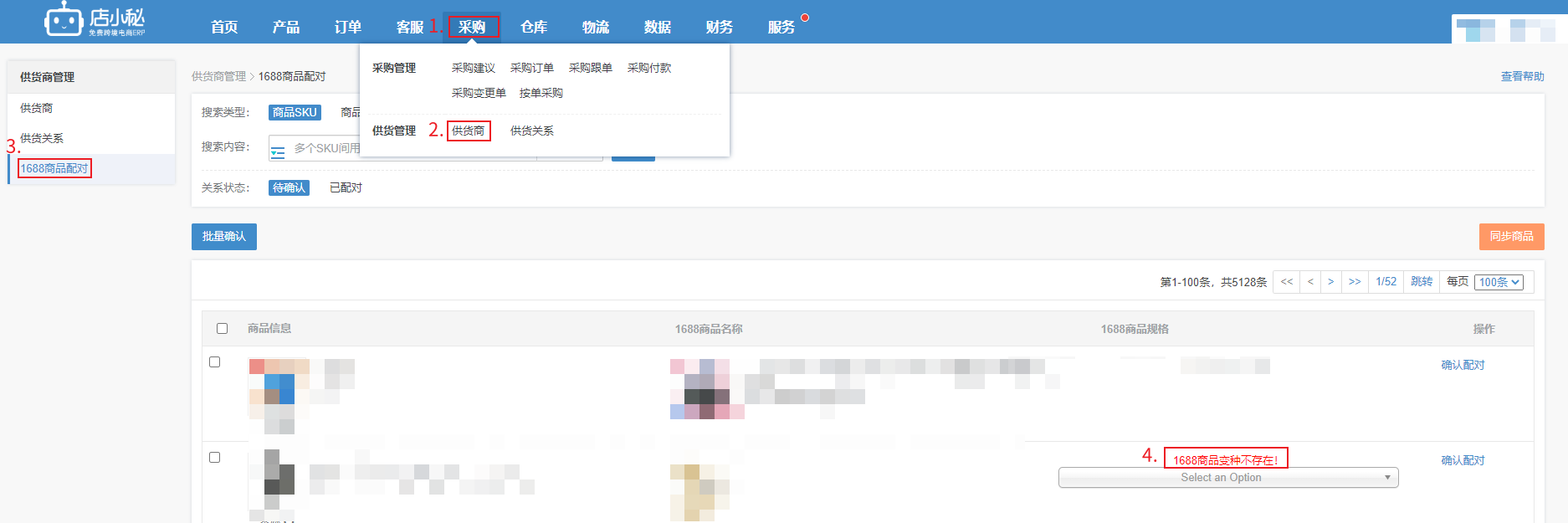Open the 仓库 top menu

point(534,28)
